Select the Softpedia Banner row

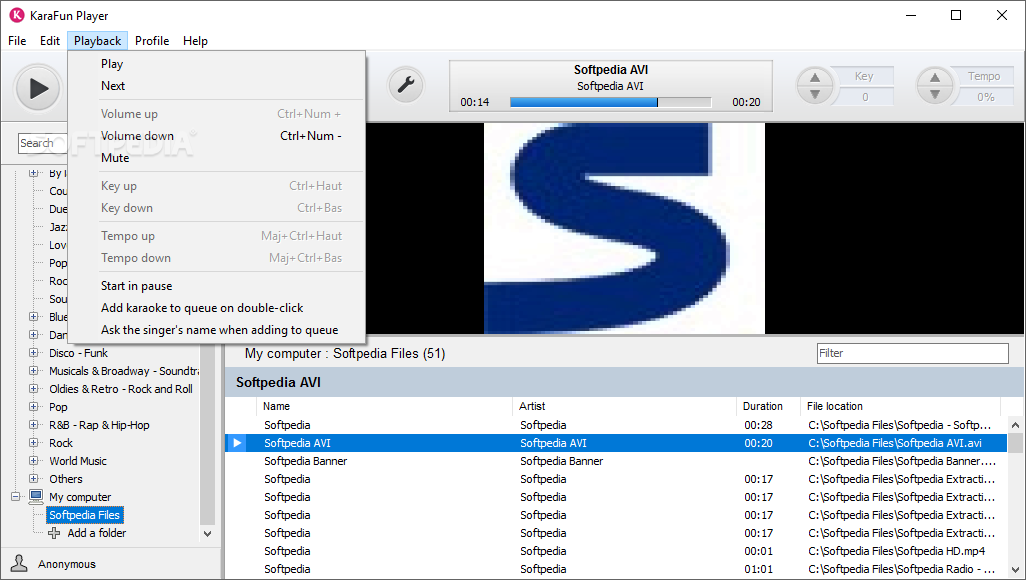point(615,461)
